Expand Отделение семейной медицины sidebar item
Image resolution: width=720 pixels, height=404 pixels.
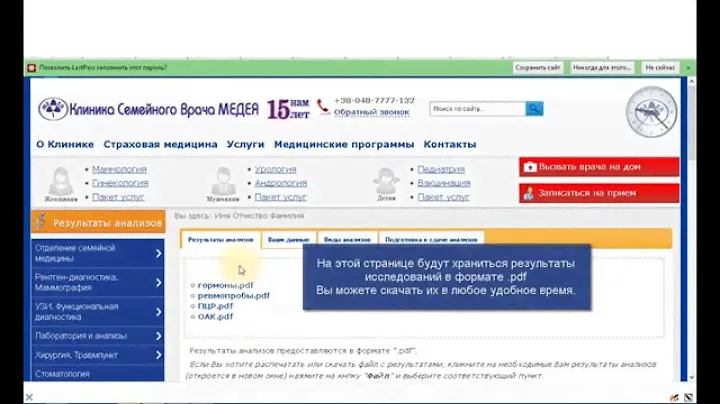(x=158, y=254)
